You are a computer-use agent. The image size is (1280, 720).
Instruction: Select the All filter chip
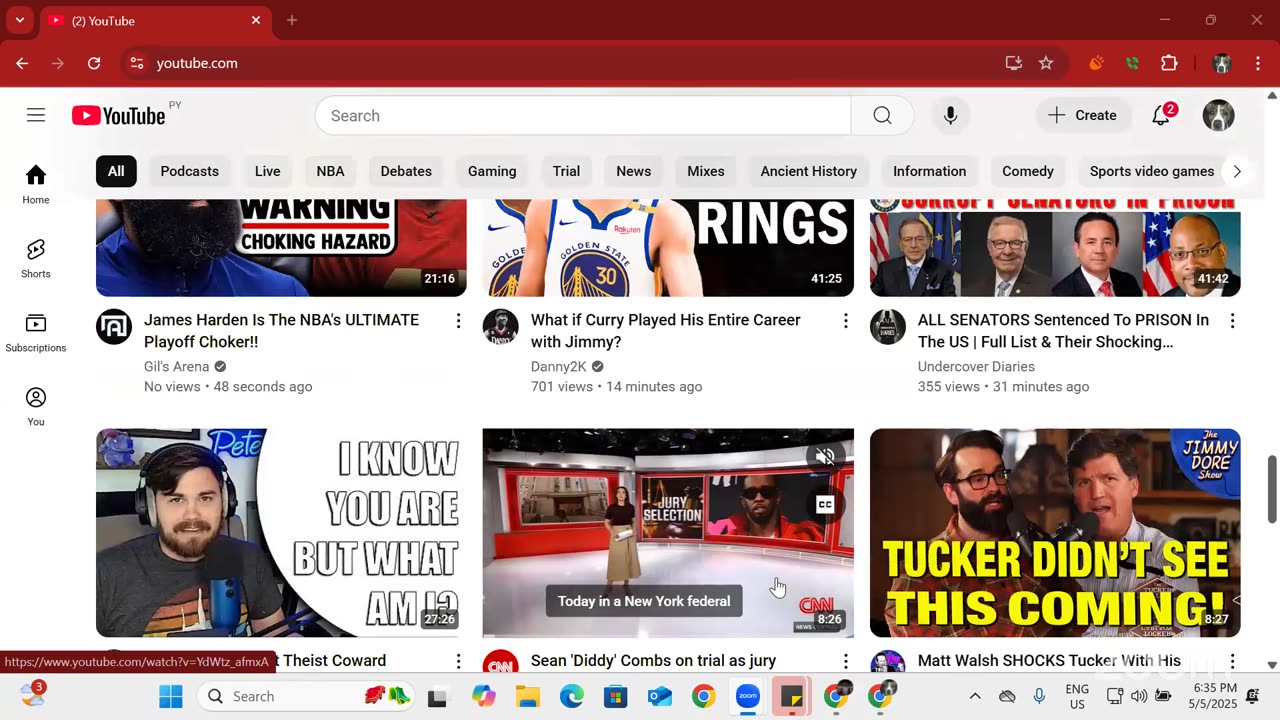coord(116,171)
